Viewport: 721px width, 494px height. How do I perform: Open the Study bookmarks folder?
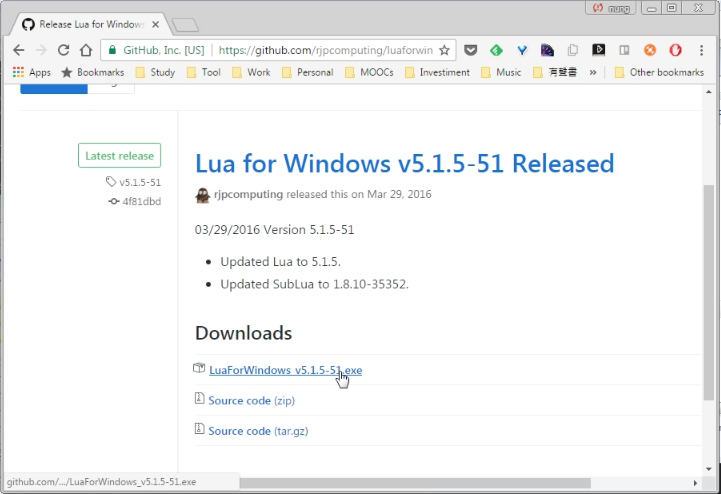(x=155, y=72)
